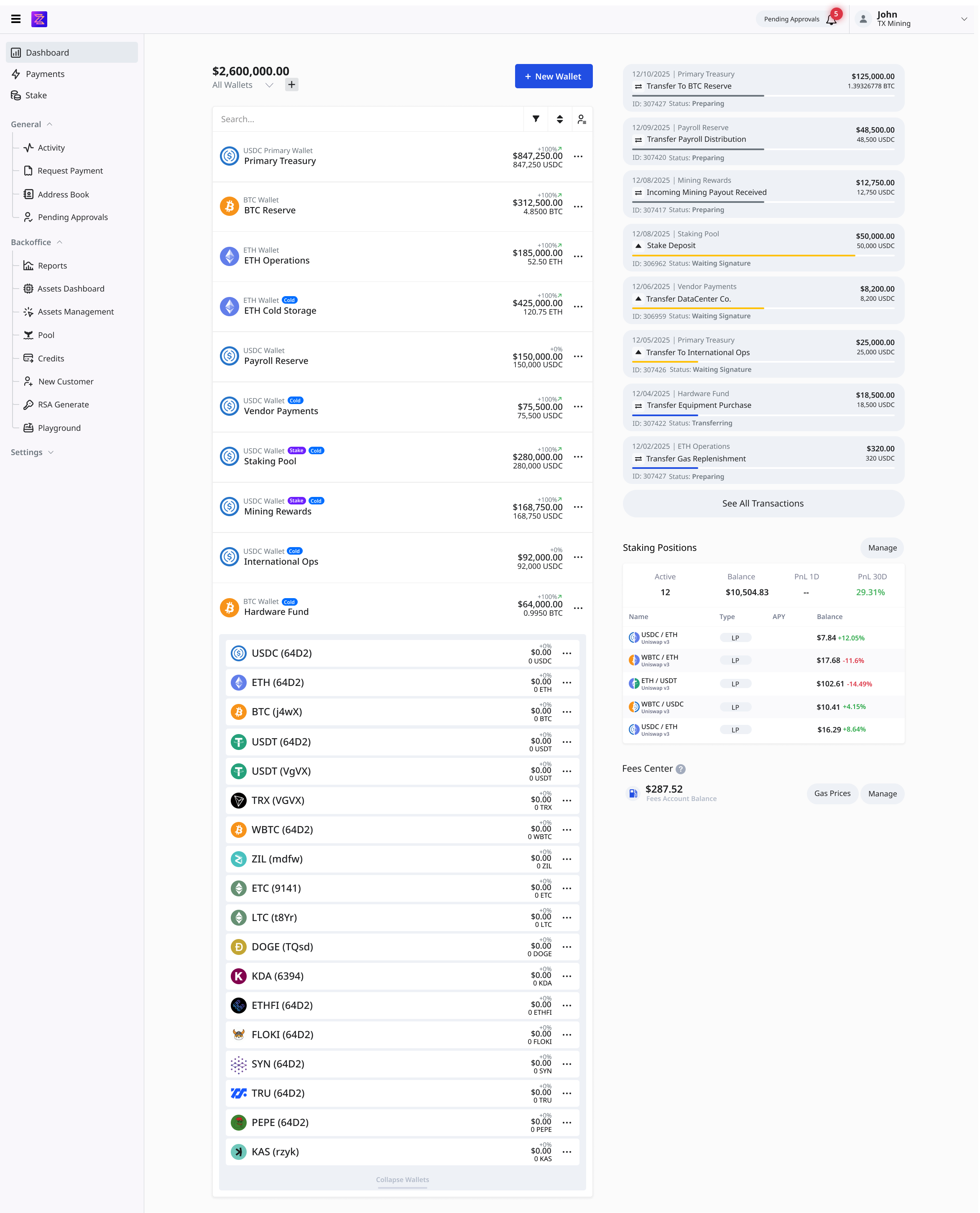Click the New Wallet button
The image size is (980, 1213).
[x=553, y=76]
